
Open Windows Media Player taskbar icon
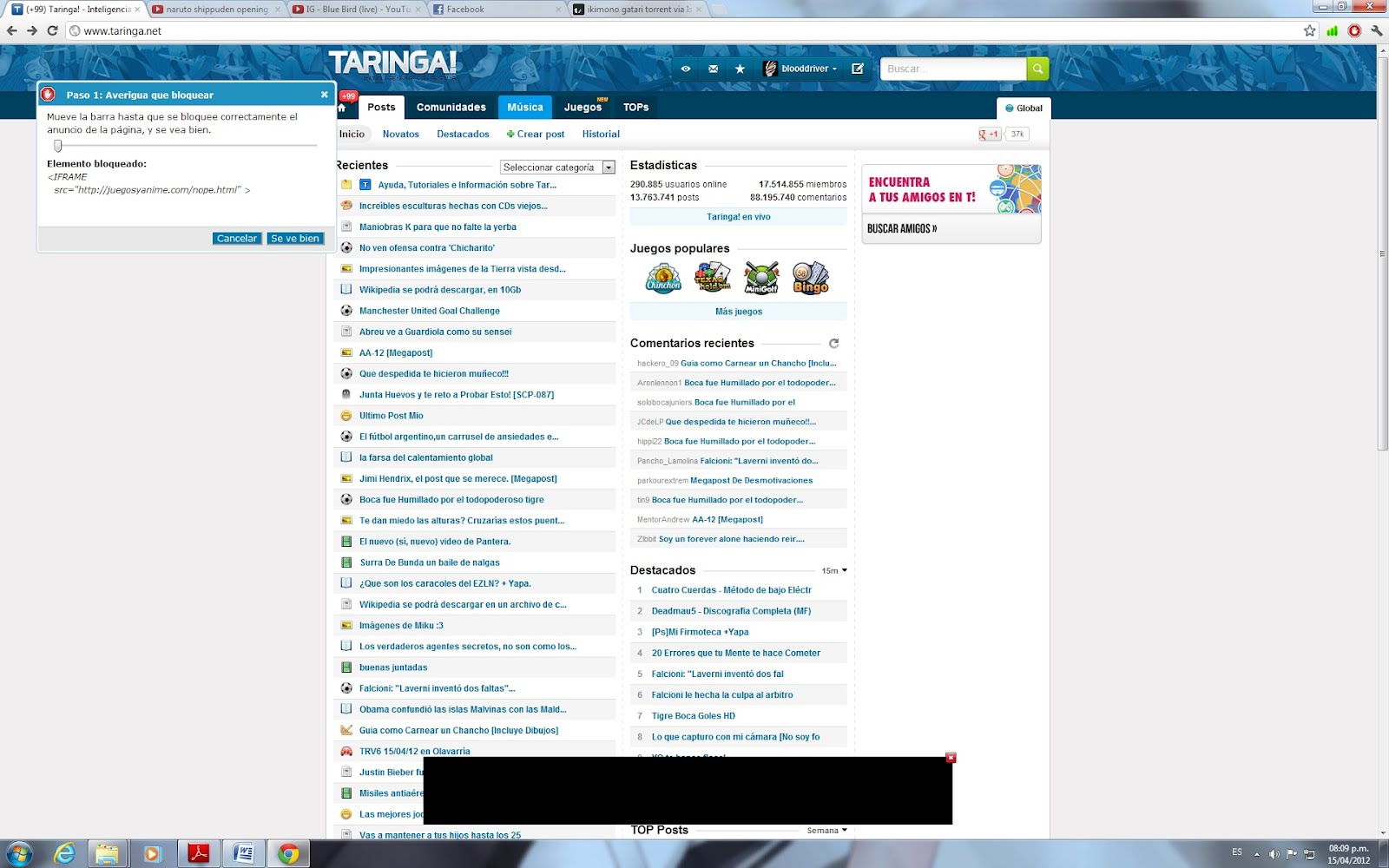click(x=153, y=853)
